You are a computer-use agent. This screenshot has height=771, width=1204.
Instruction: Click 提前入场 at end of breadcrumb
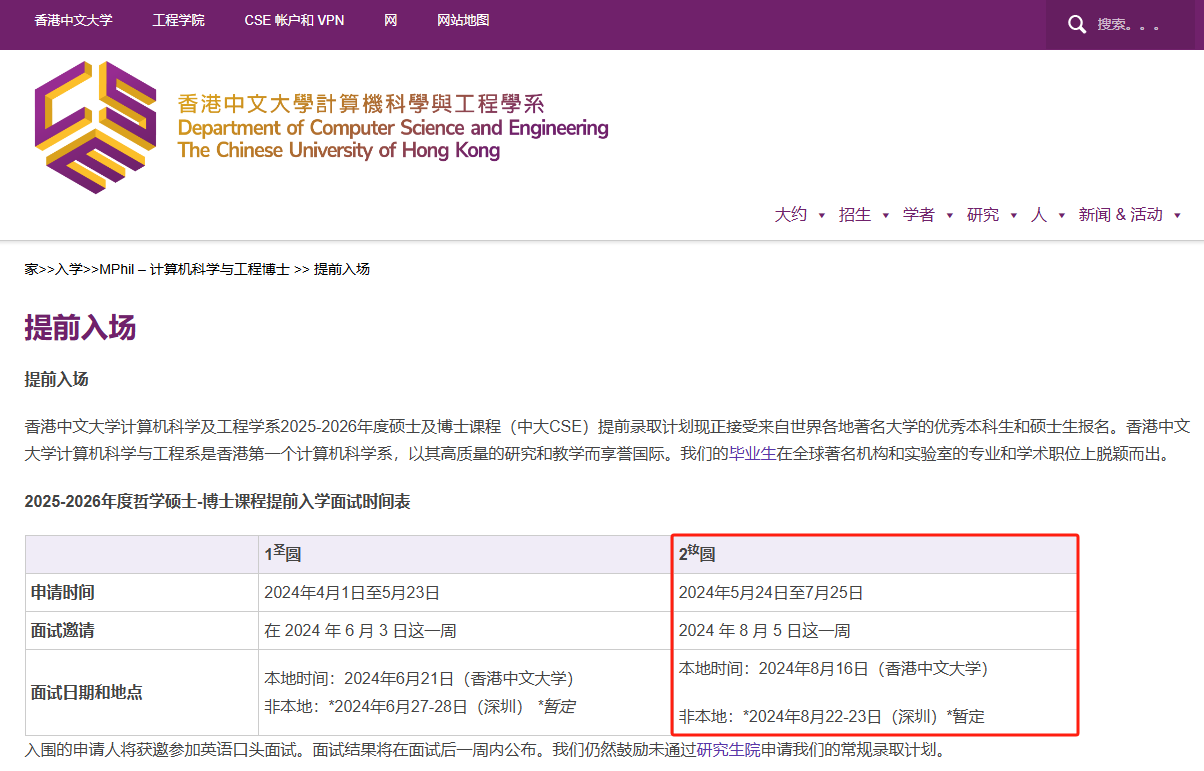click(342, 269)
